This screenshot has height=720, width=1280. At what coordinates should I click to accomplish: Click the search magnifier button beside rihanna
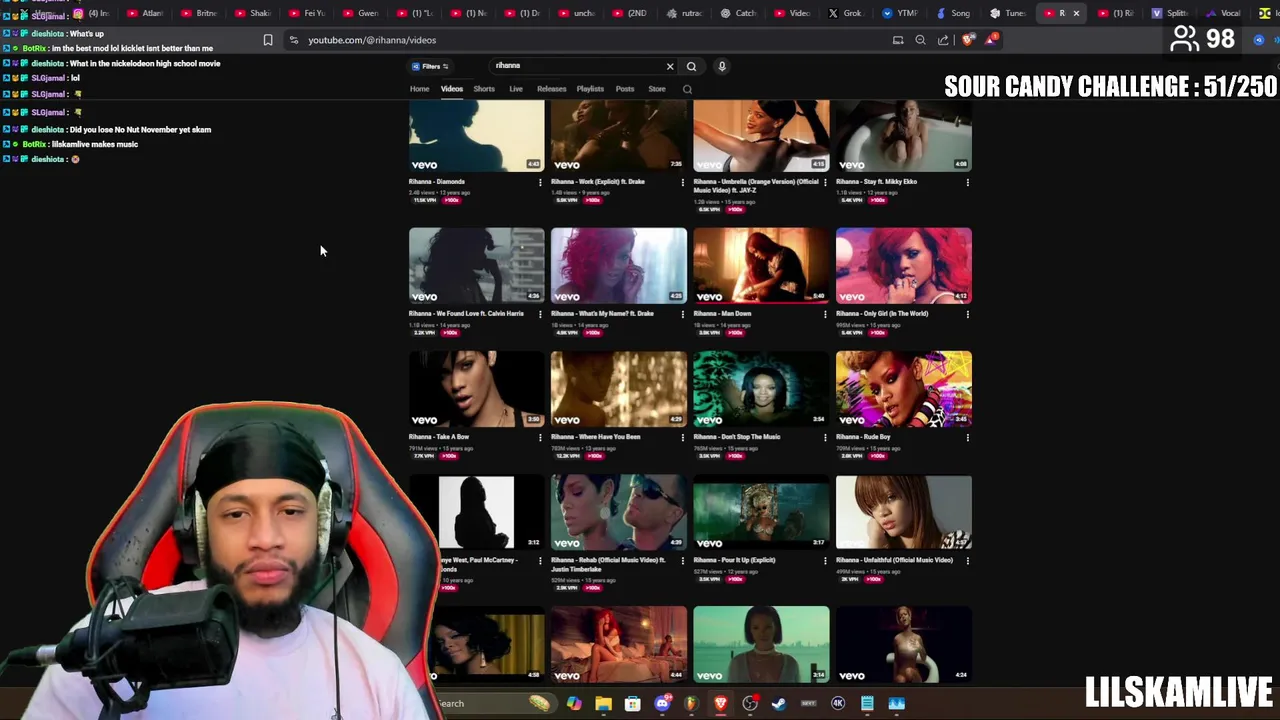click(x=691, y=66)
